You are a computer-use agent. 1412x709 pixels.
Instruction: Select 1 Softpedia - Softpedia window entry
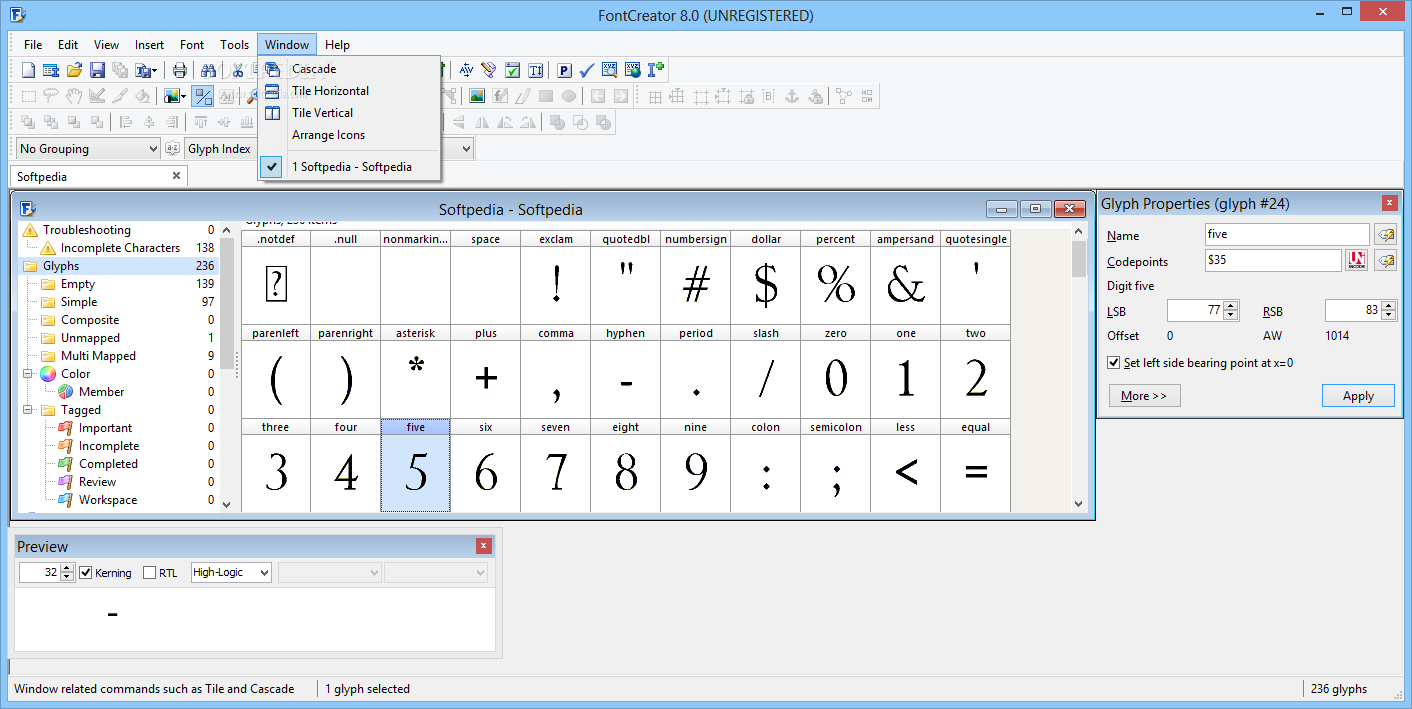pyautogui.click(x=351, y=167)
